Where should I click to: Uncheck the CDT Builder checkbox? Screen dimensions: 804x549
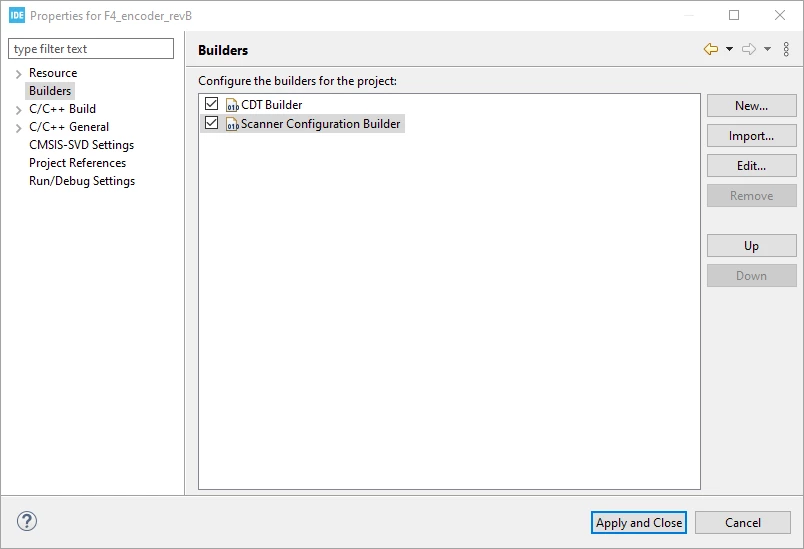pyautogui.click(x=211, y=104)
